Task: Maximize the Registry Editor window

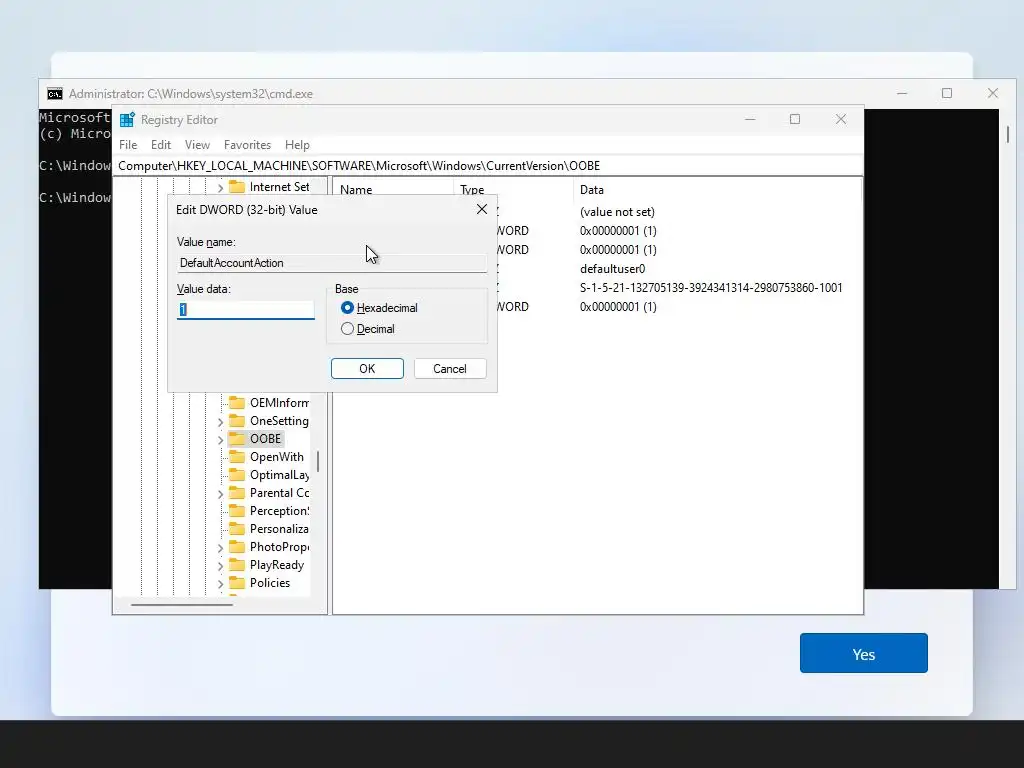Action: click(x=795, y=119)
